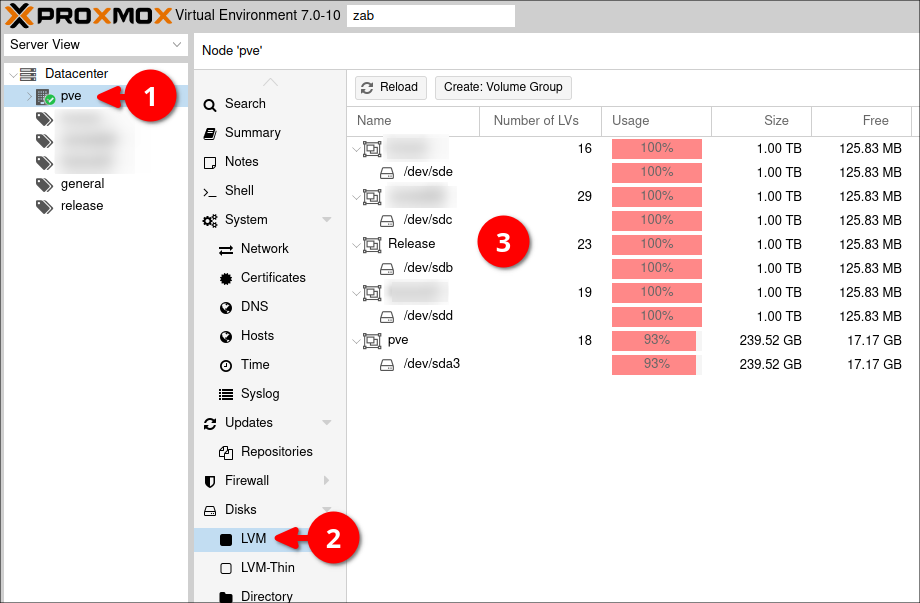Click the Certificates badge icon
This screenshot has height=603, width=920.
coord(226,279)
